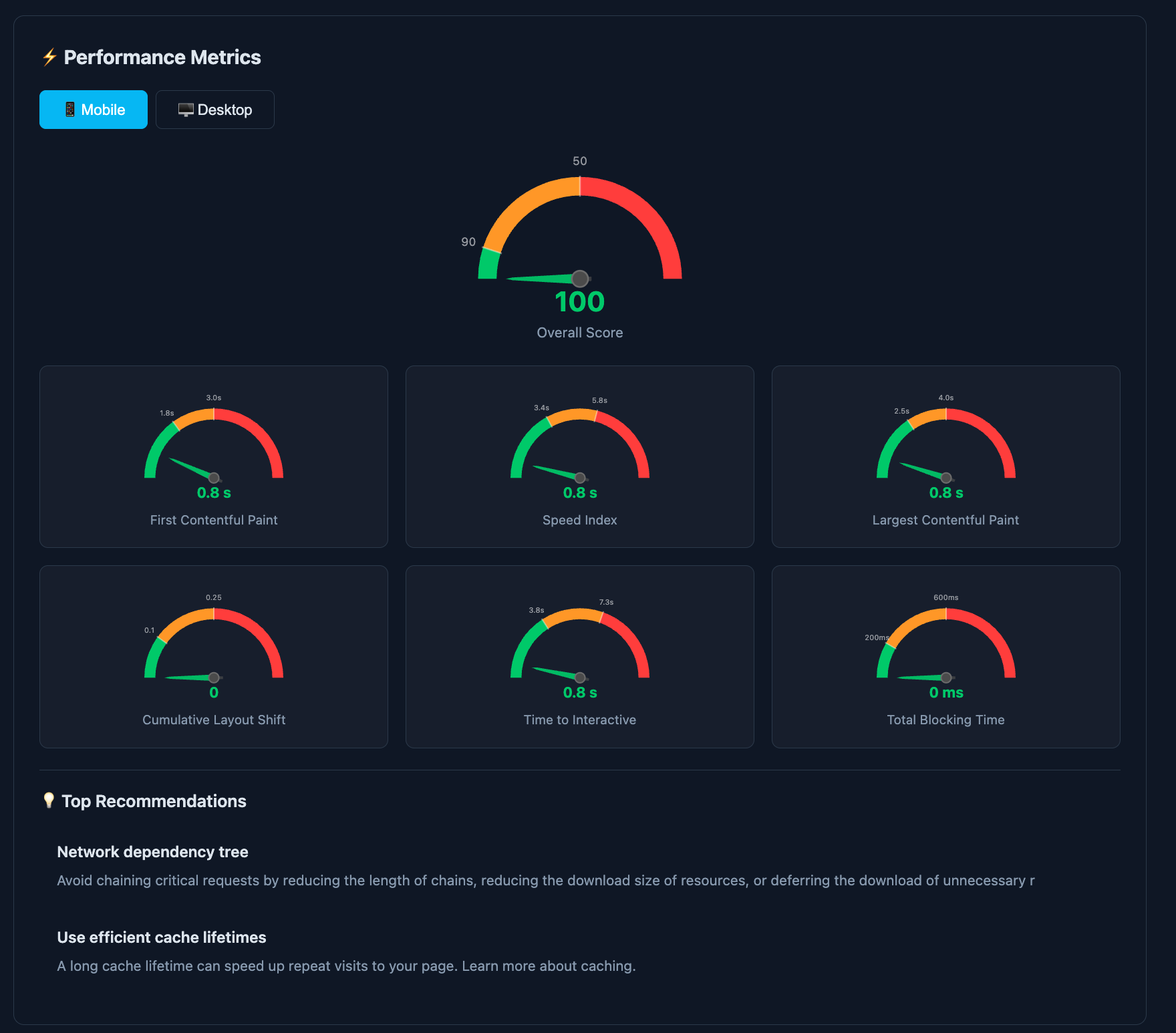Screen dimensions: 1176x1033
Task: Click the green 100 score value
Action: point(579,301)
